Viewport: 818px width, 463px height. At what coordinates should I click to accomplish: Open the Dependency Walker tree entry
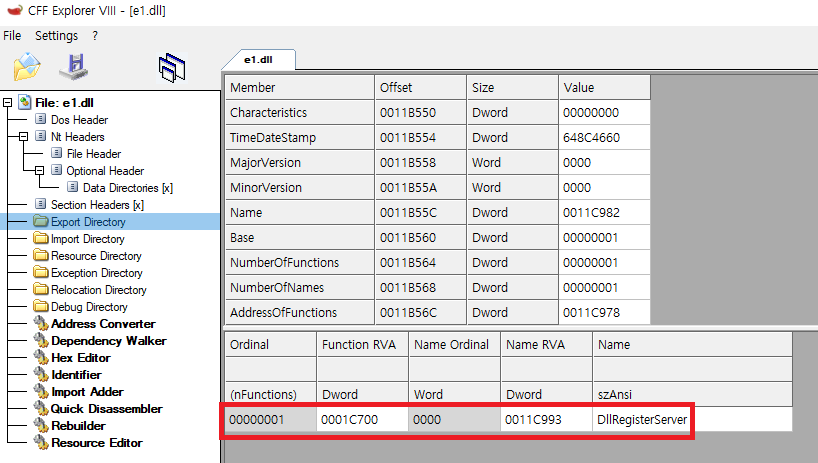click(109, 340)
